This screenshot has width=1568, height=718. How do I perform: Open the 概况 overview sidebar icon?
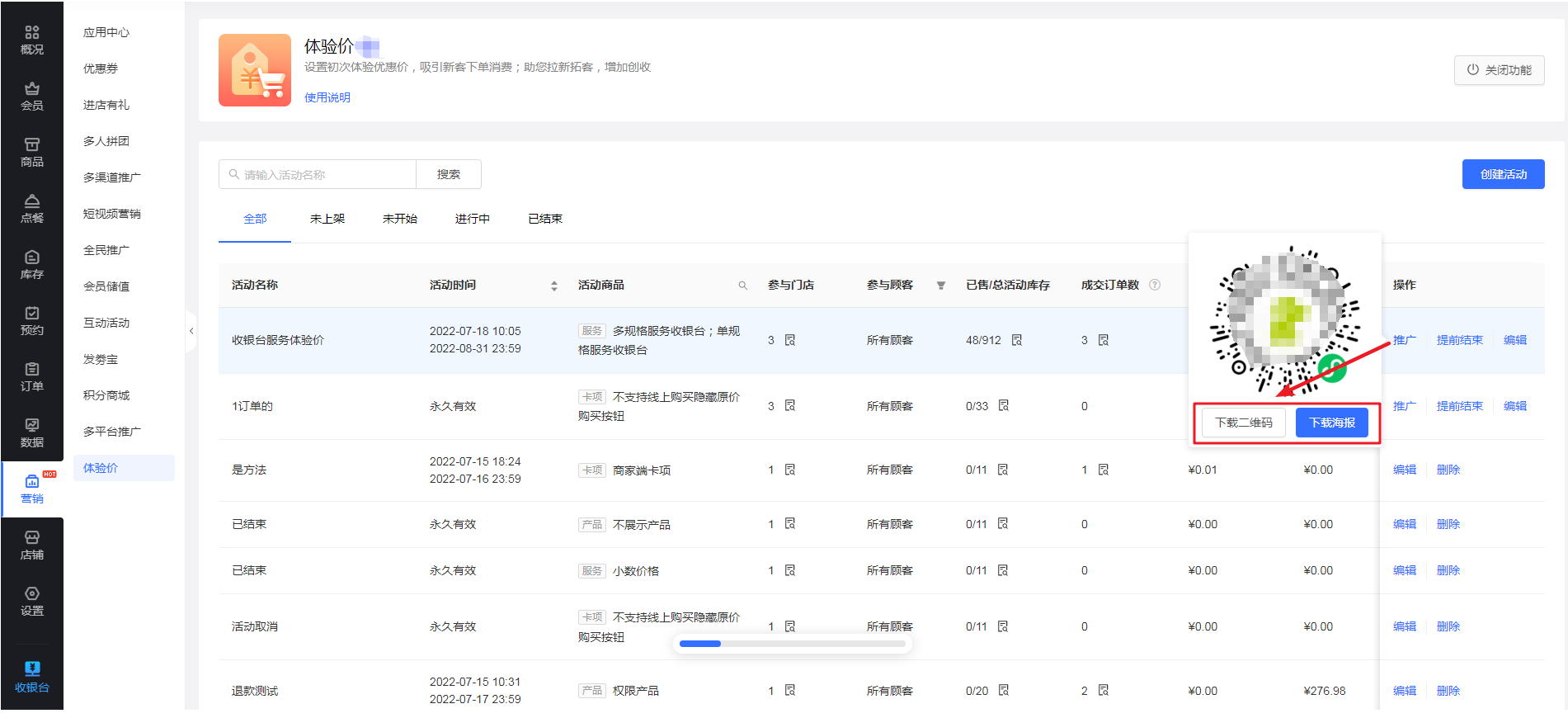(32, 40)
